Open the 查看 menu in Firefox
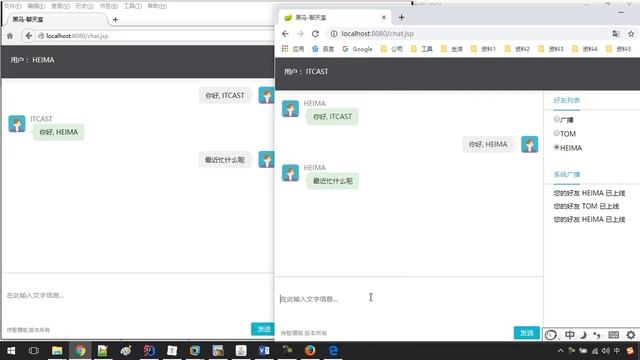 (60, 6)
